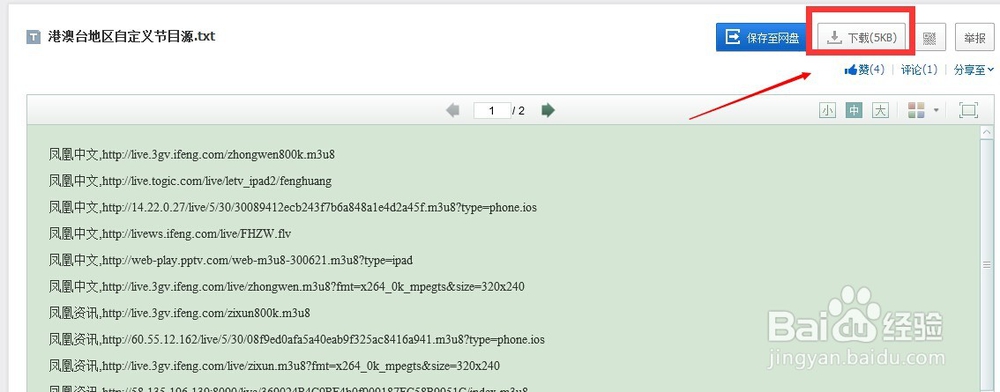Click the 保存至网盘 button

point(762,38)
